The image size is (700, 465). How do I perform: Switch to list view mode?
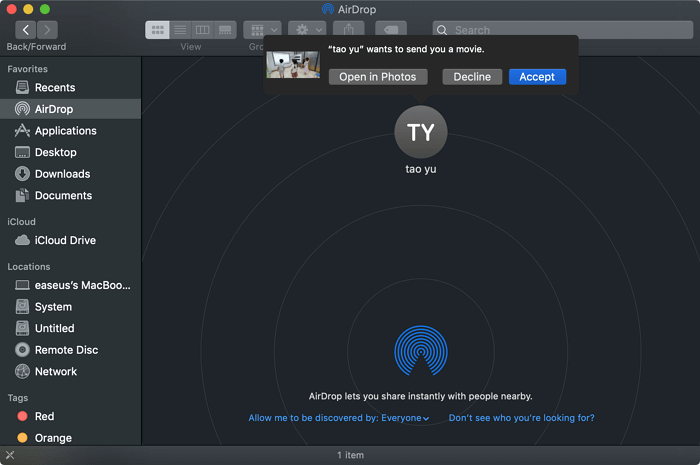pos(180,30)
